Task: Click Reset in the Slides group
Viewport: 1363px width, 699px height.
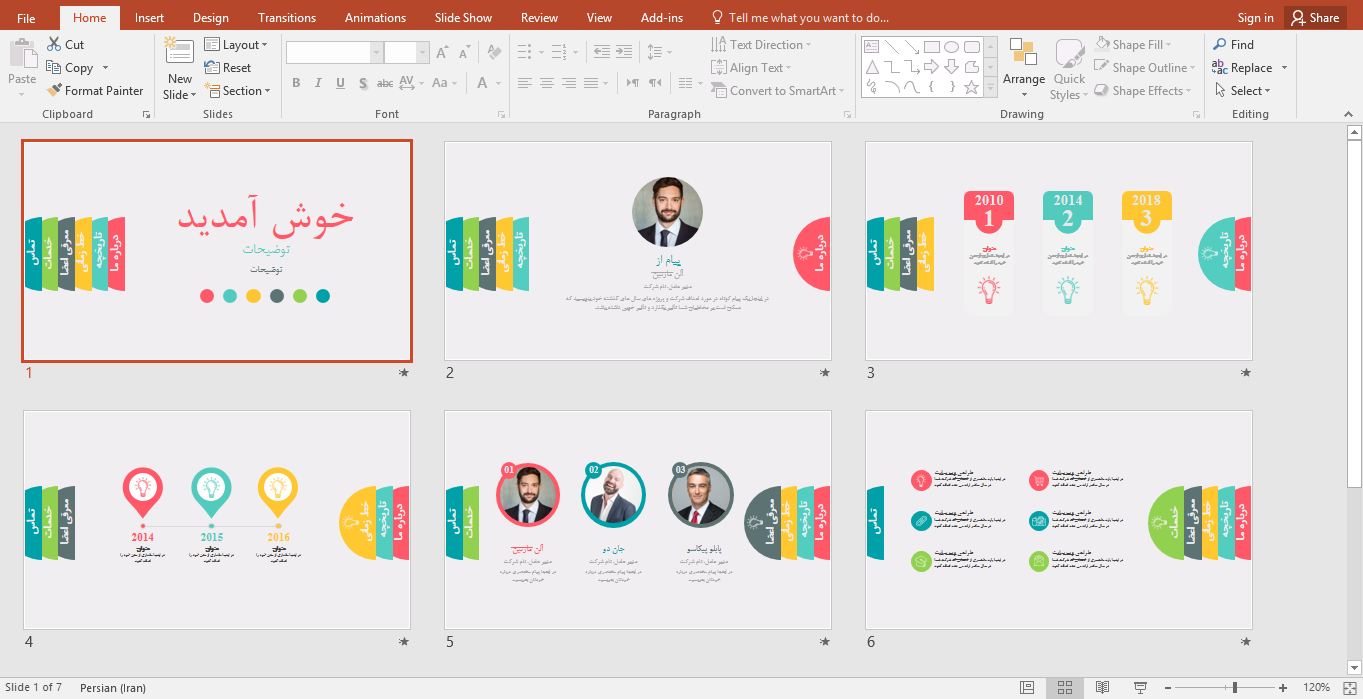Action: [x=228, y=68]
